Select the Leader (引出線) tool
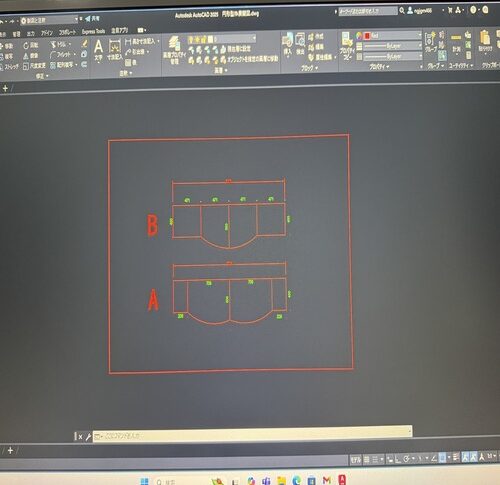 [137, 52]
